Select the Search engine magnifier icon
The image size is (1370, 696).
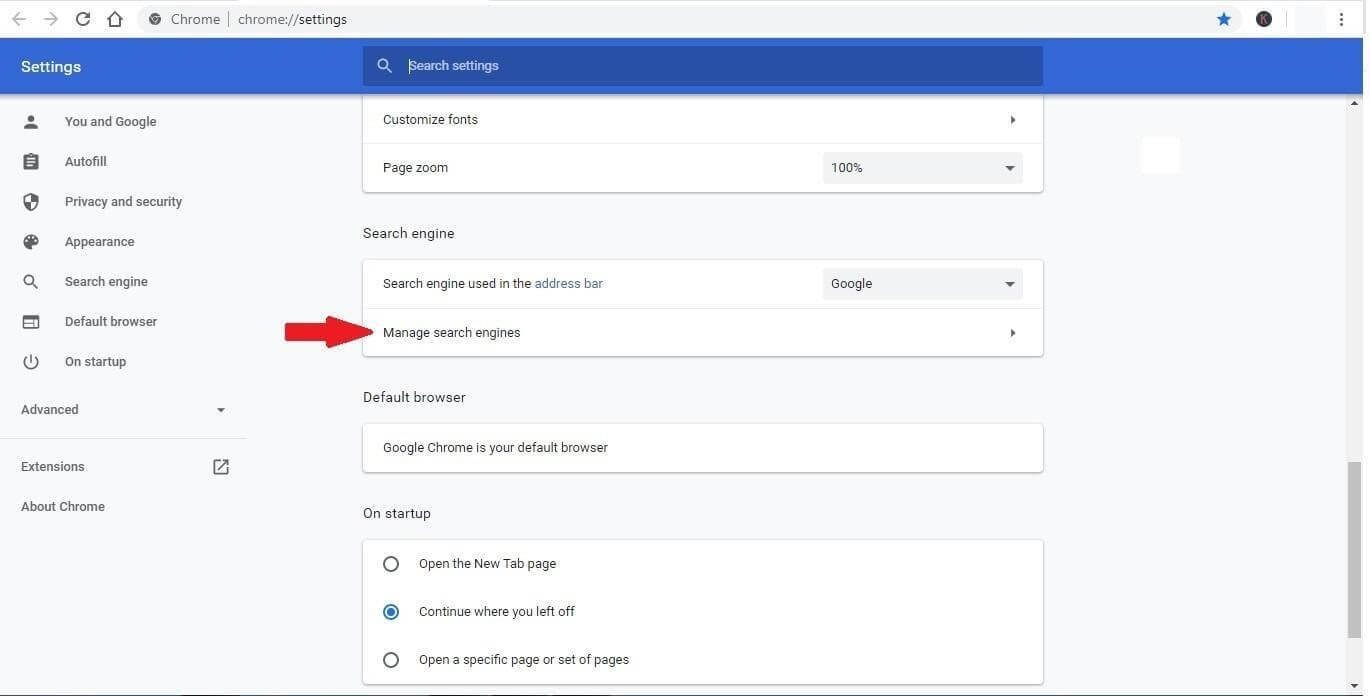coord(31,281)
